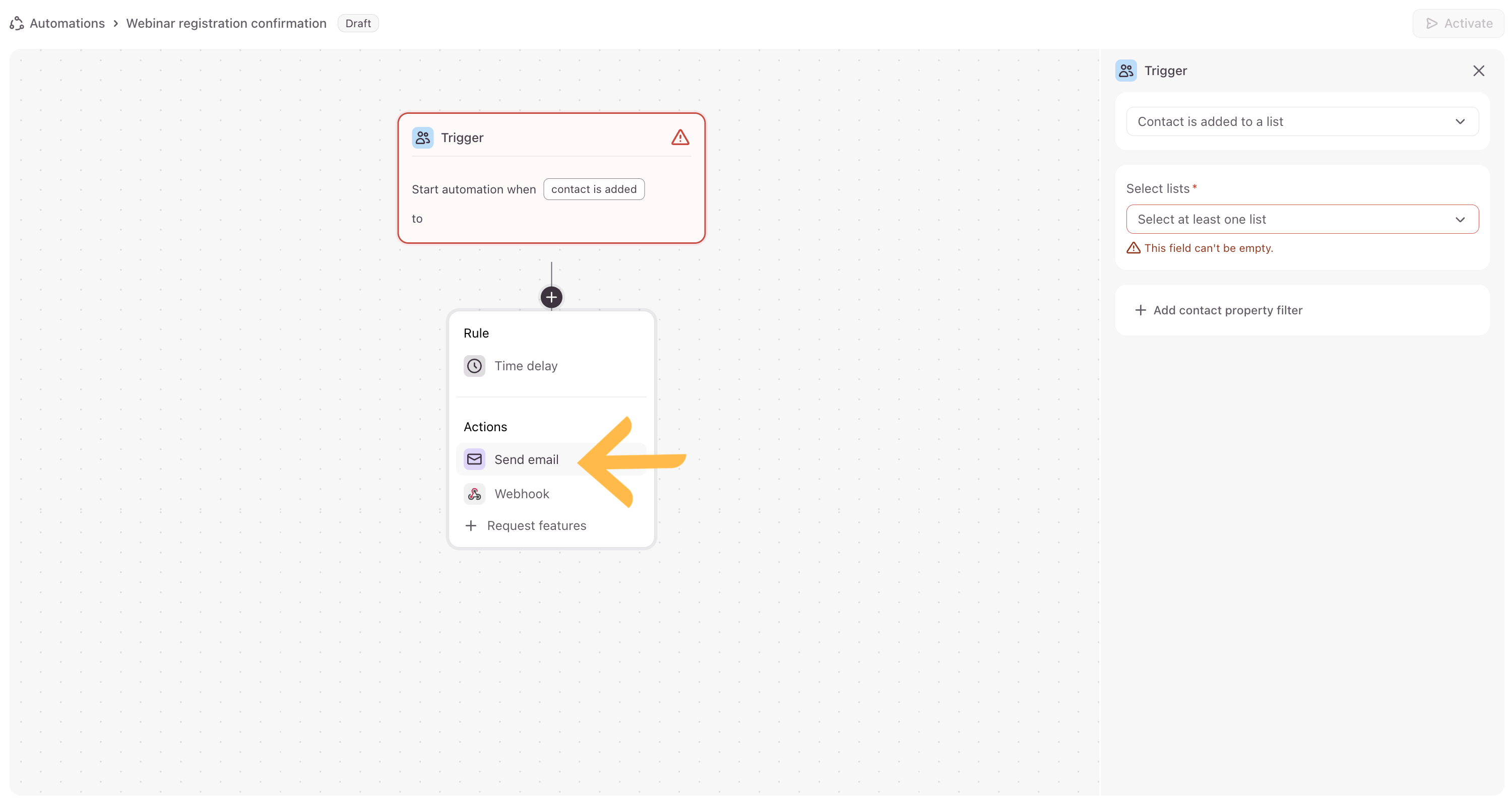Click the Automations icon in breadcrumb

click(x=17, y=24)
